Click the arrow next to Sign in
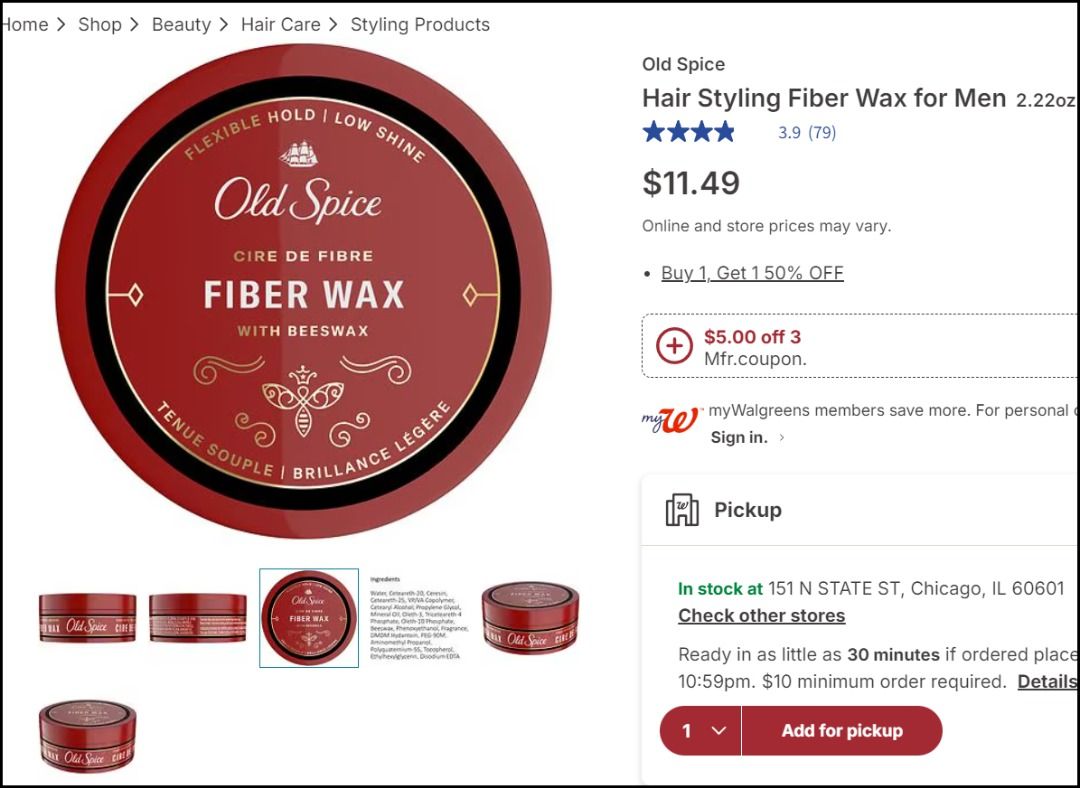 click(782, 437)
